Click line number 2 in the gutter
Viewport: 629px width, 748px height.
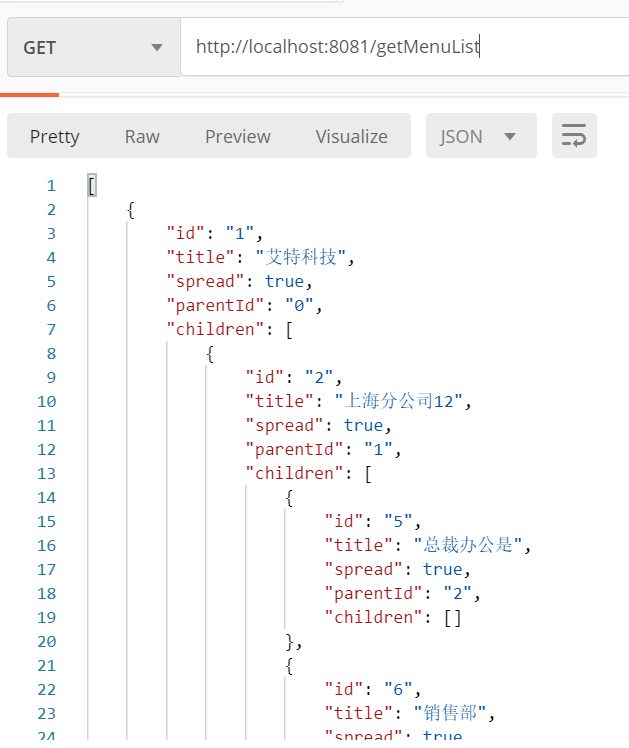(51, 209)
